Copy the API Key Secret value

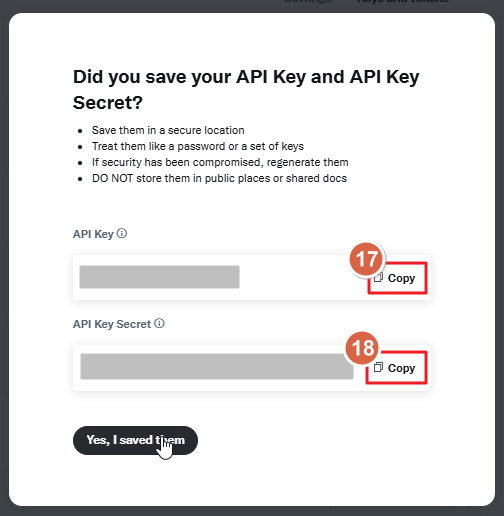coord(396,367)
